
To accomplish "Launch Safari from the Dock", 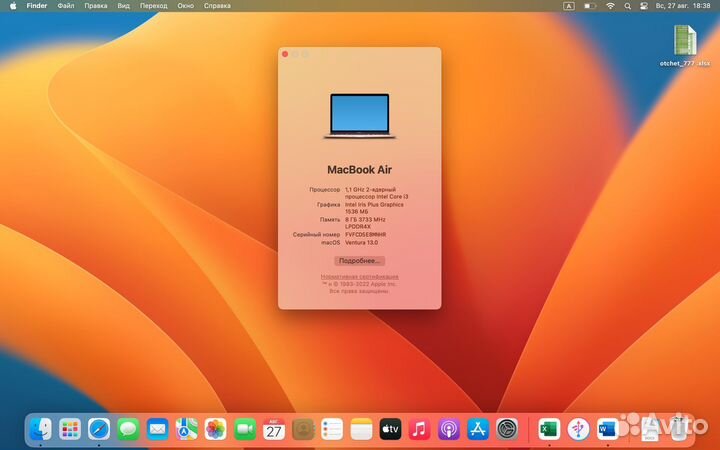I will pyautogui.click(x=99, y=430).
